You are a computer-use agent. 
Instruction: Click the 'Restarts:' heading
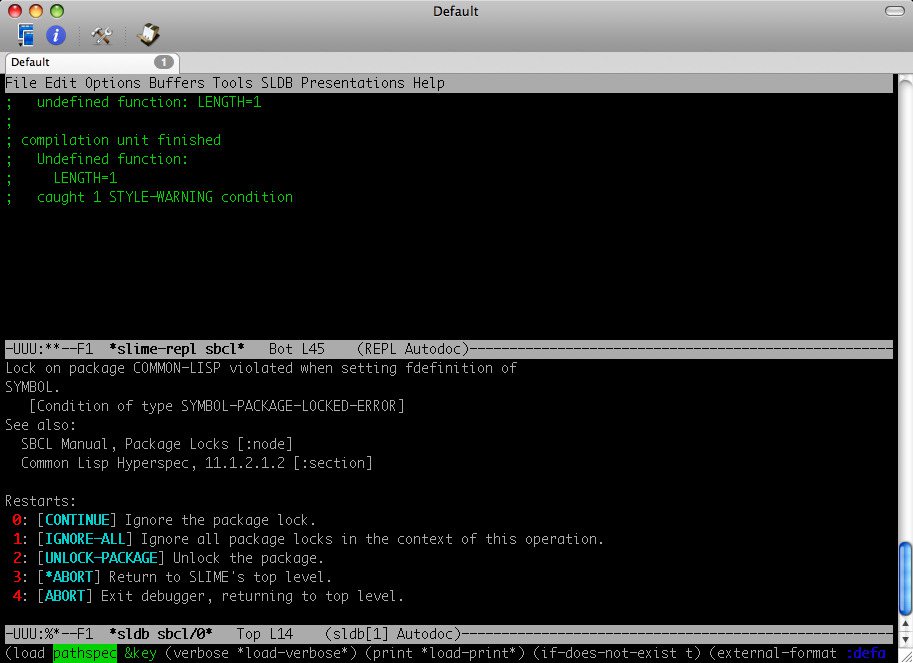point(41,501)
